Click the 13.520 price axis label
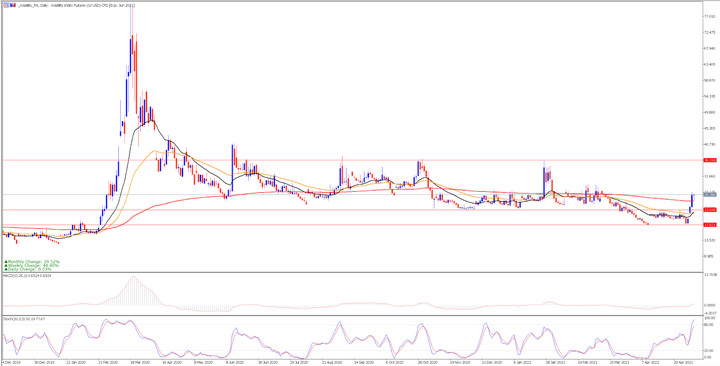720x366 pixels. [x=709, y=240]
